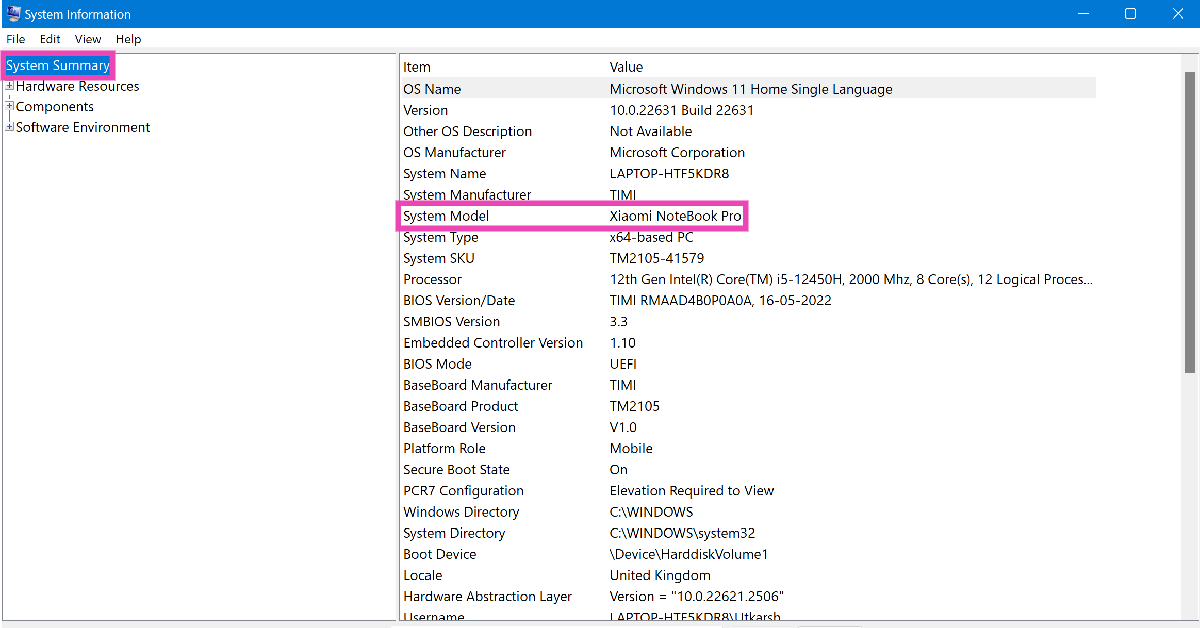Open the Edit menu
Screen dimensions: 1200x628
[50, 39]
